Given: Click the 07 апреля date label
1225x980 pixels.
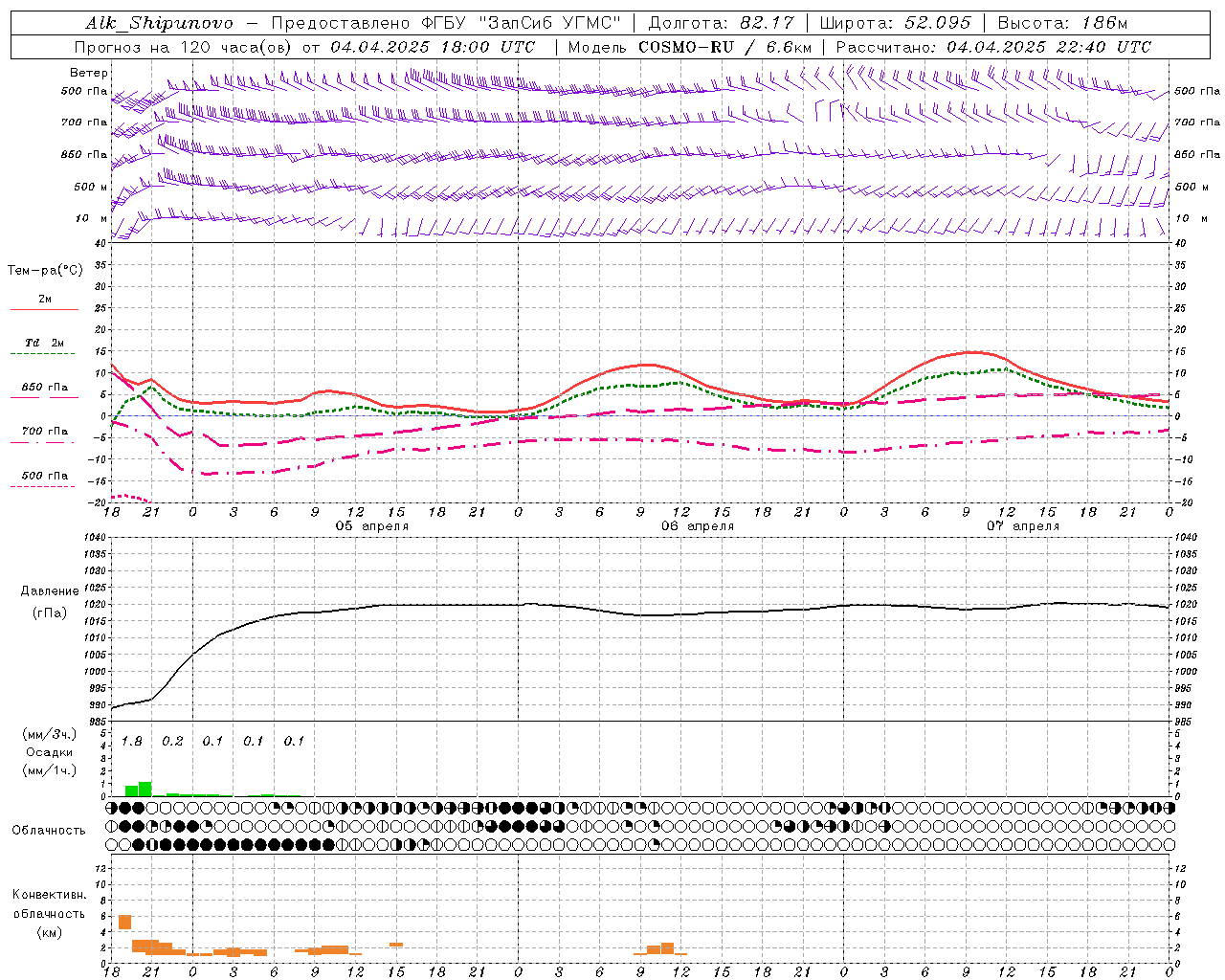Looking at the screenshot, I should click(1023, 526).
